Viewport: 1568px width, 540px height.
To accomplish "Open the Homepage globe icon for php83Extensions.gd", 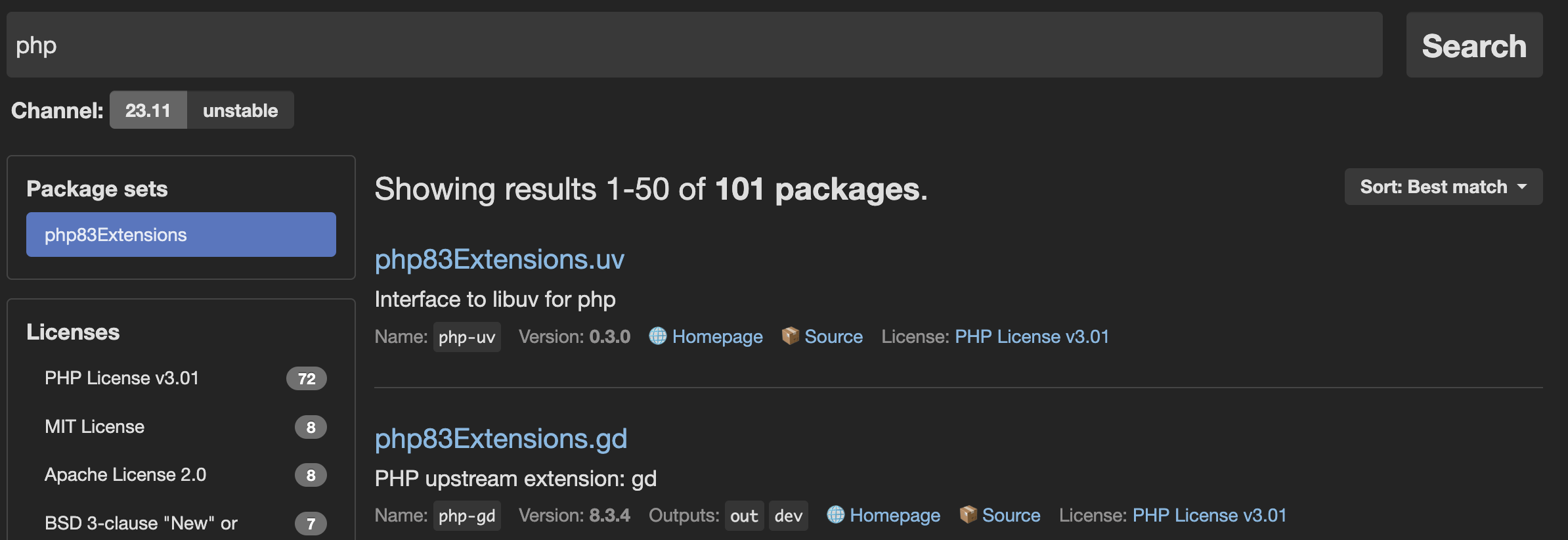I will [836, 516].
